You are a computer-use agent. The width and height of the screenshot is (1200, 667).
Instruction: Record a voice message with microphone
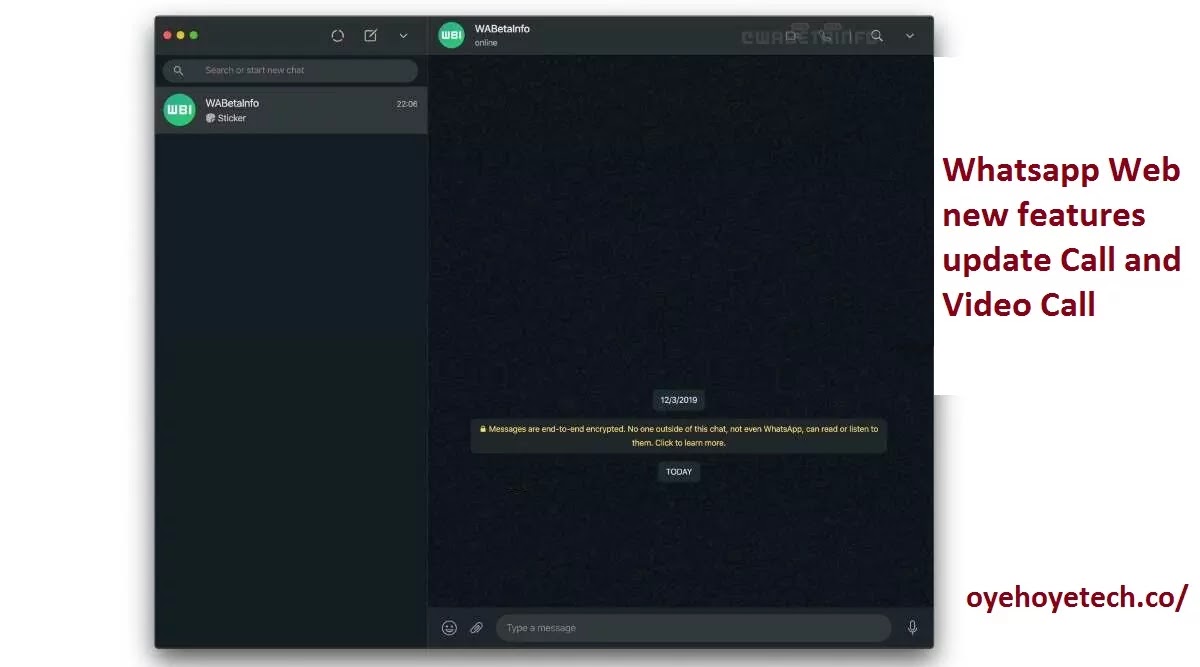[912, 628]
